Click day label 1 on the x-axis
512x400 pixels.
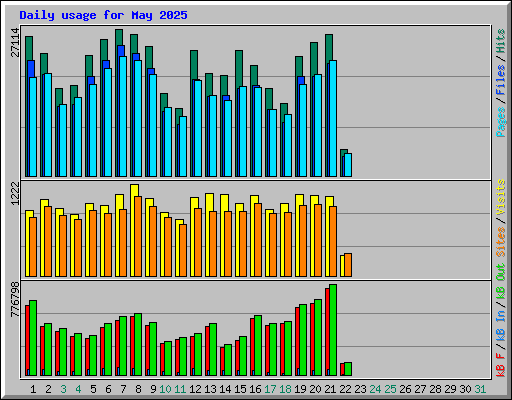pos(33,389)
